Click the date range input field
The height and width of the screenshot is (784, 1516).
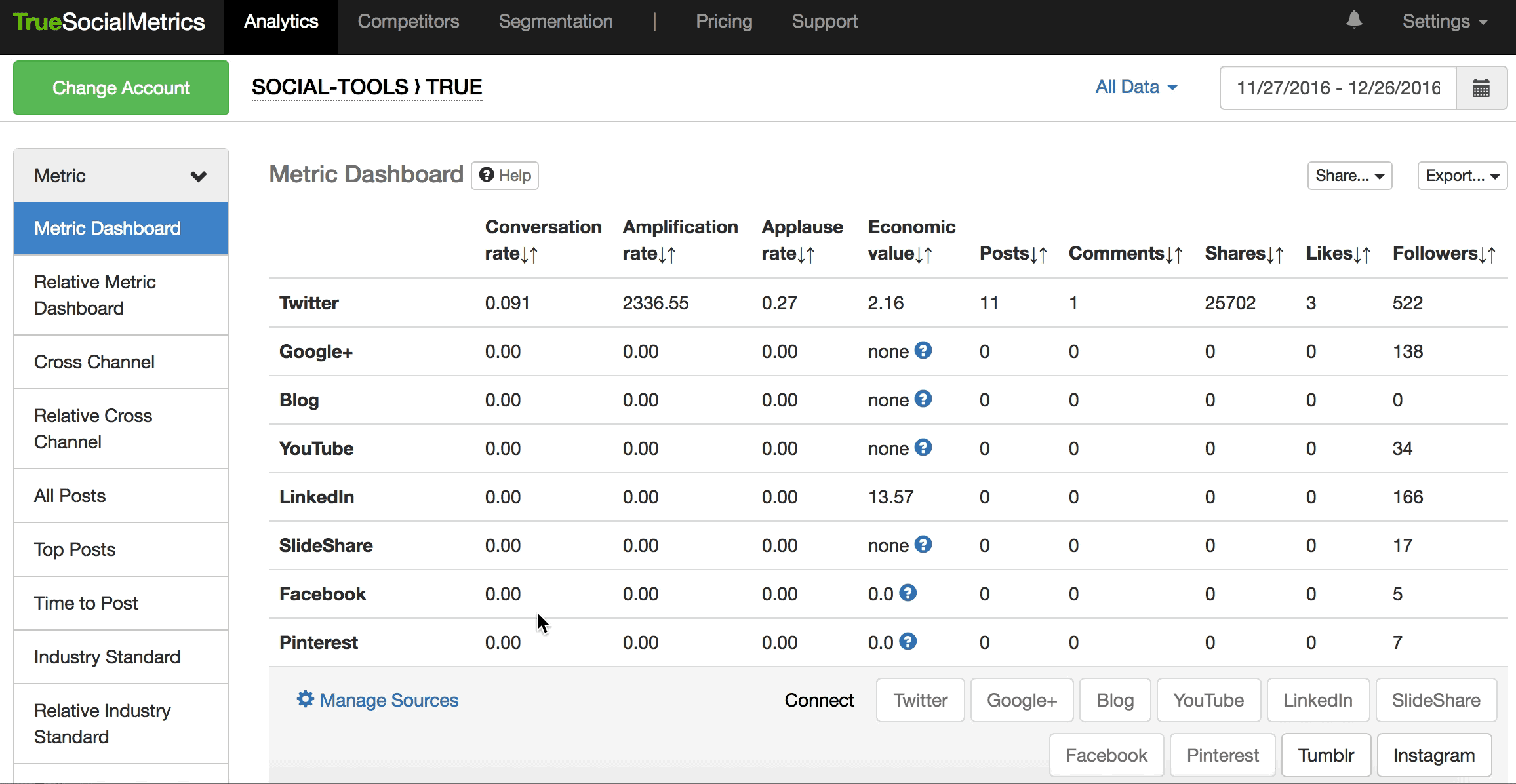(x=1338, y=88)
